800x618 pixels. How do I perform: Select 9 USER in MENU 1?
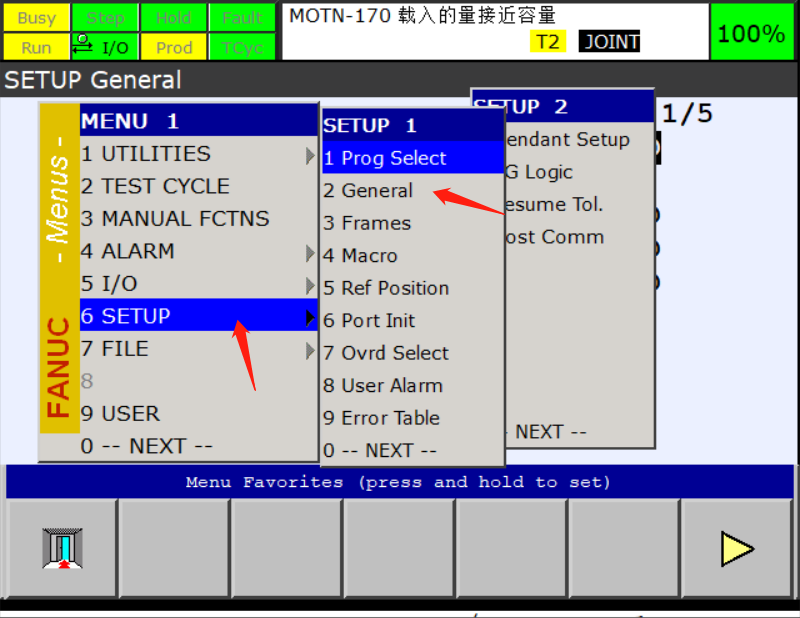click(198, 413)
